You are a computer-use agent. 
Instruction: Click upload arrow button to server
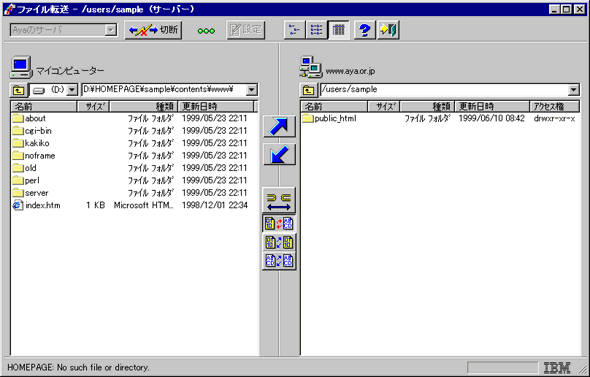[279, 126]
